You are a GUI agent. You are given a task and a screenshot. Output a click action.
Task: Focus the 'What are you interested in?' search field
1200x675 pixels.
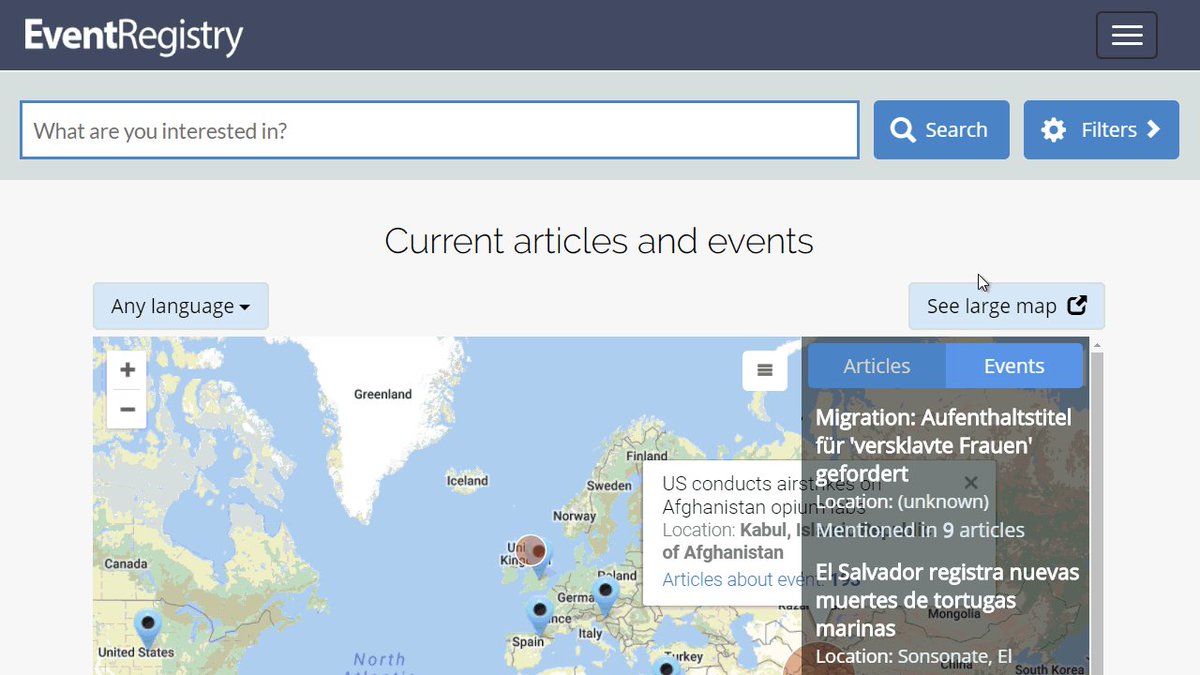[440, 130]
